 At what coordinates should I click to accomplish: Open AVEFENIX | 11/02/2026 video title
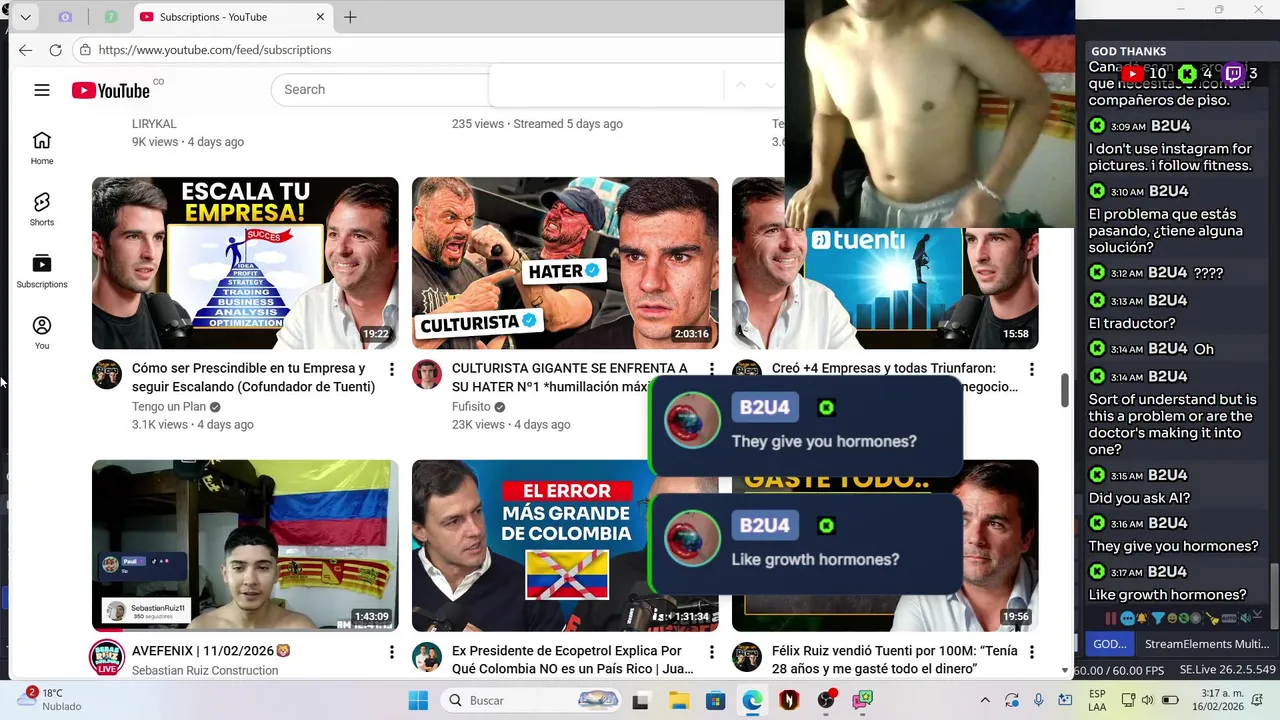211,651
